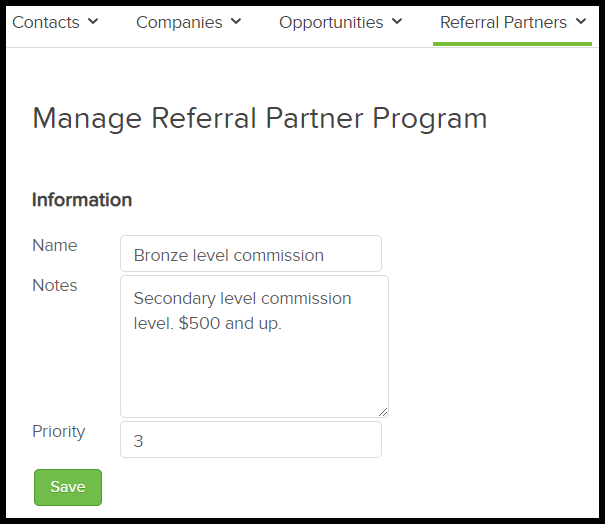Select the Companies menu item

coord(180,22)
